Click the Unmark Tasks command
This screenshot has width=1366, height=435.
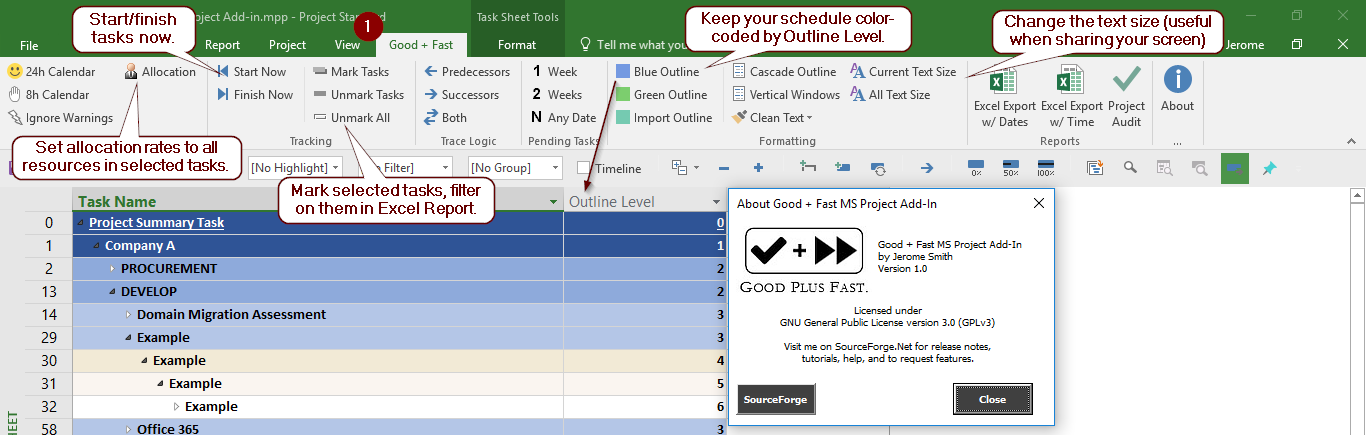click(358, 95)
